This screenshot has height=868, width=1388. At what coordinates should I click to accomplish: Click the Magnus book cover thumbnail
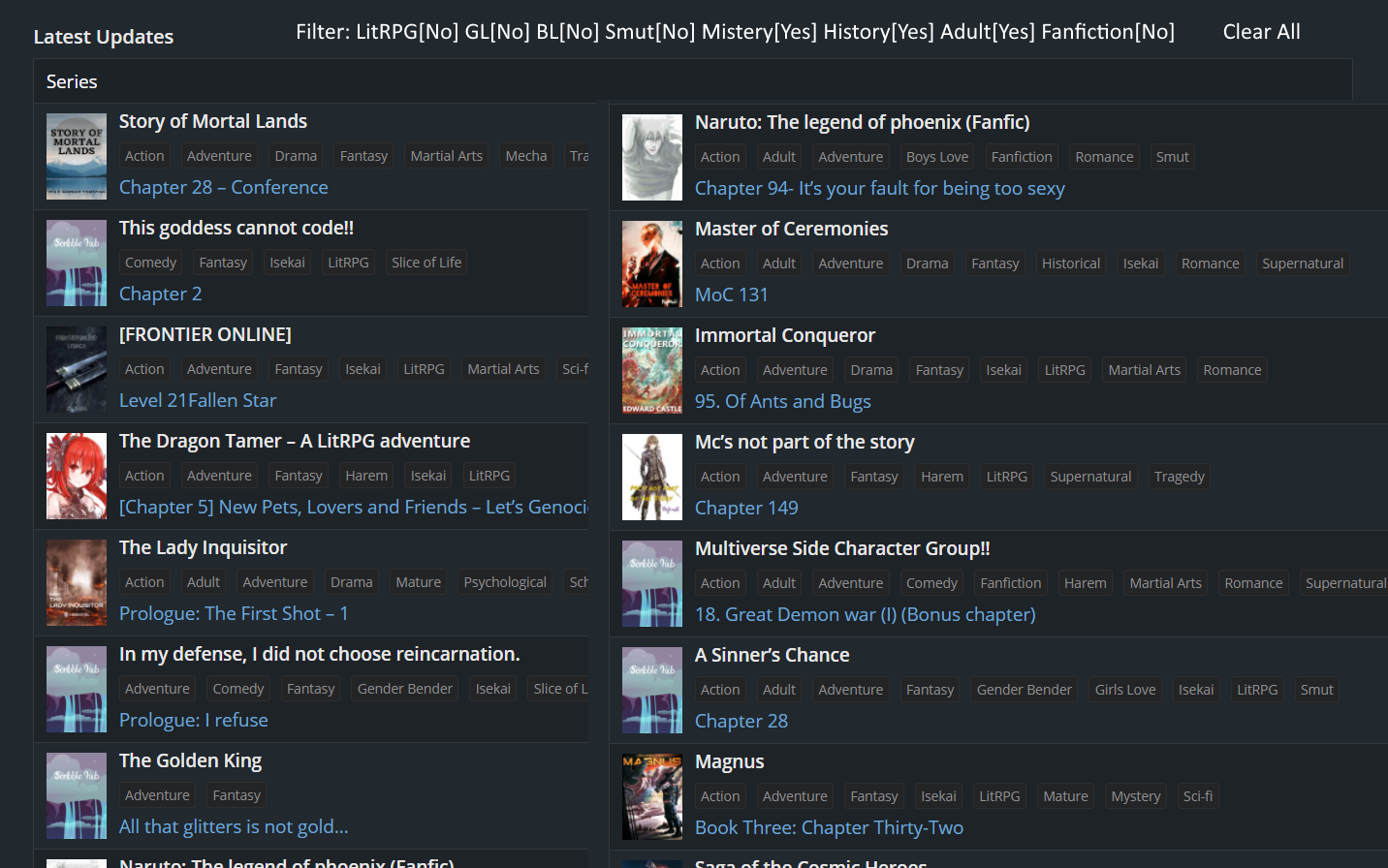pyautogui.click(x=651, y=796)
